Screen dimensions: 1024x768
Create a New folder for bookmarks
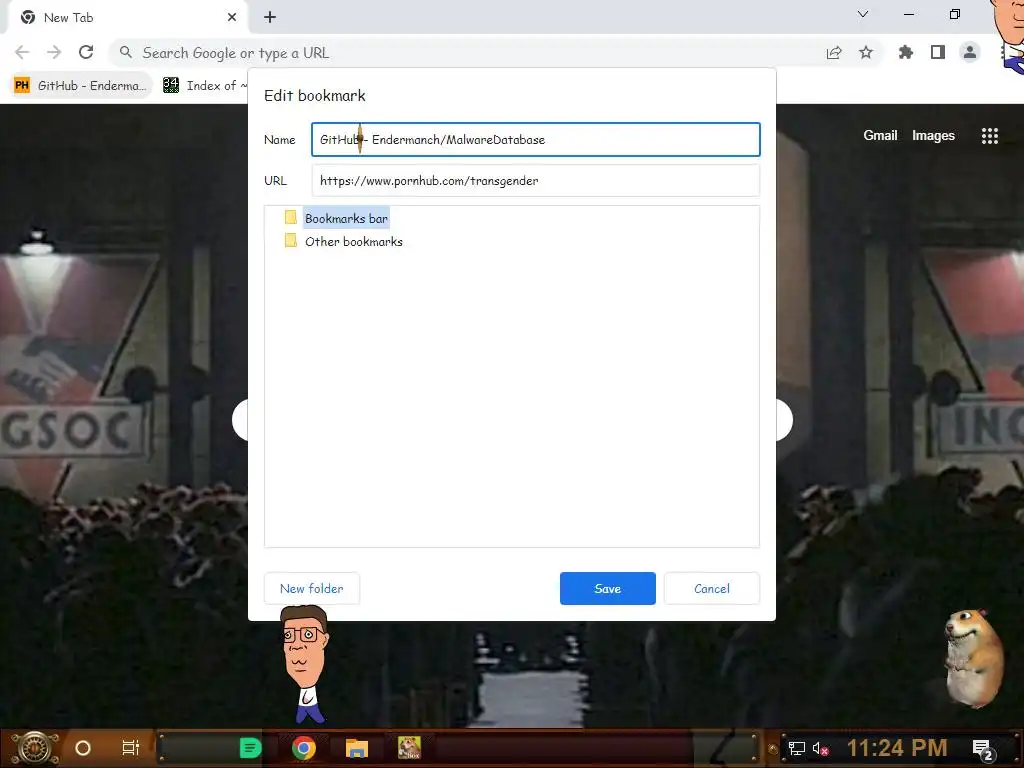[x=312, y=588]
